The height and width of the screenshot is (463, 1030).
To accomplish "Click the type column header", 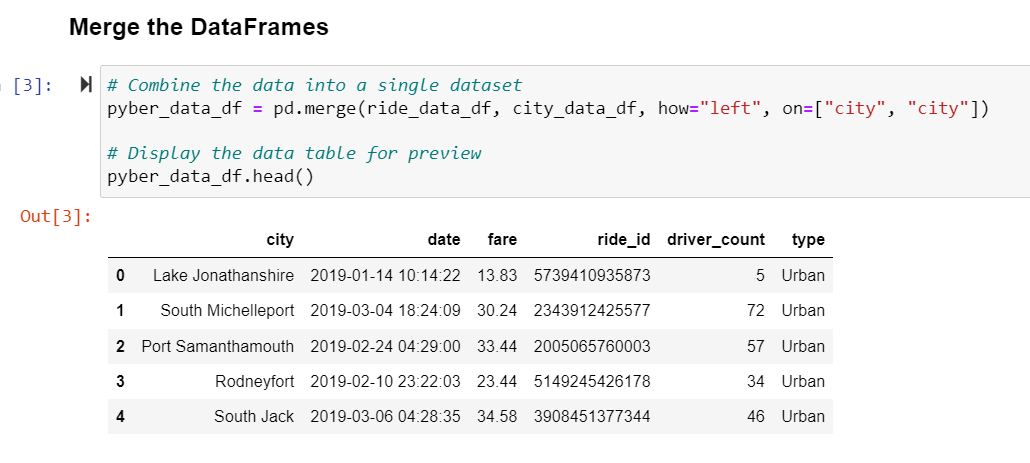I will point(808,240).
